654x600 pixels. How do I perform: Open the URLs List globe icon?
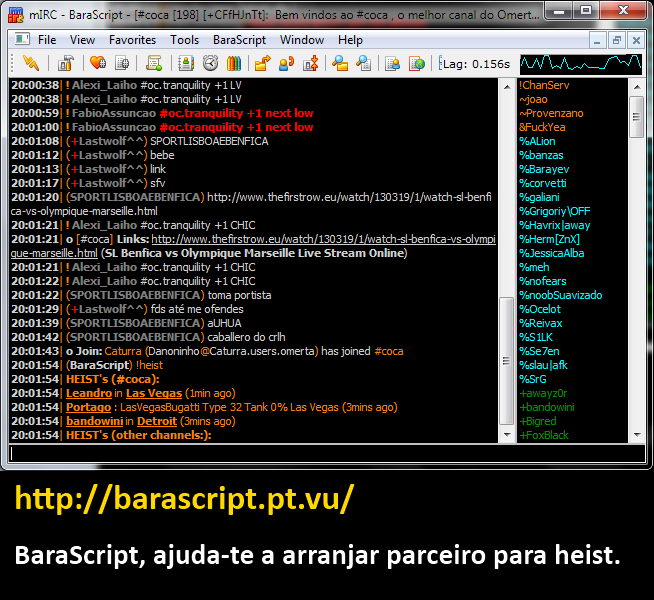tap(417, 63)
